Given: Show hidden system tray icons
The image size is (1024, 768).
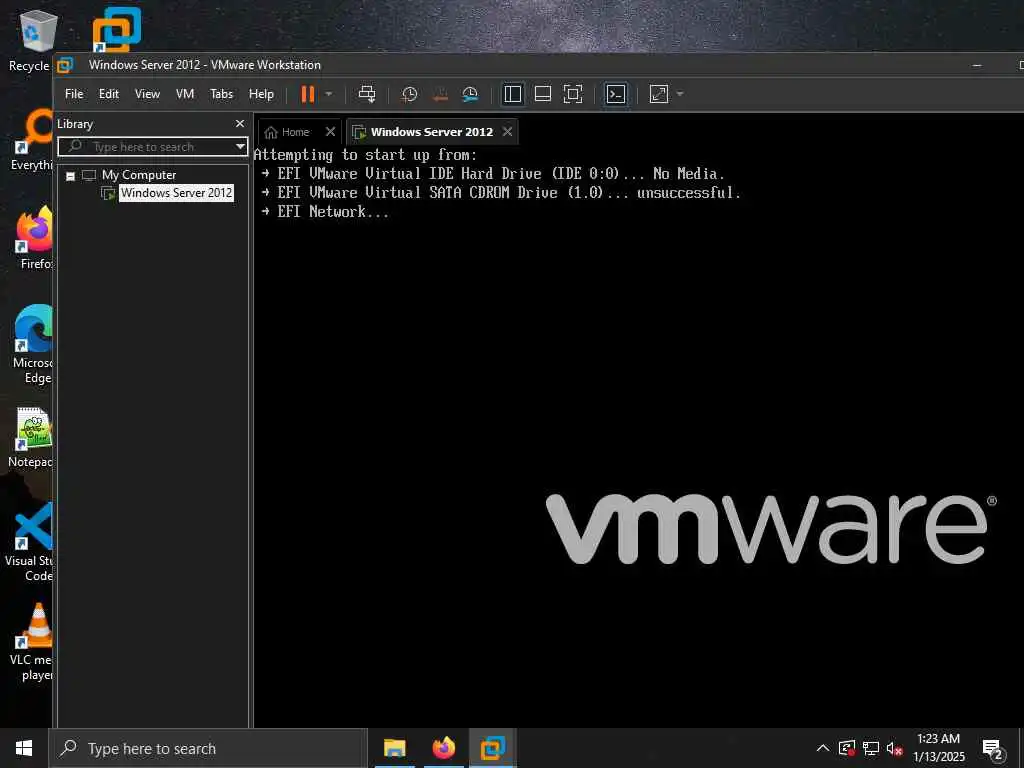Looking at the screenshot, I should tap(823, 748).
